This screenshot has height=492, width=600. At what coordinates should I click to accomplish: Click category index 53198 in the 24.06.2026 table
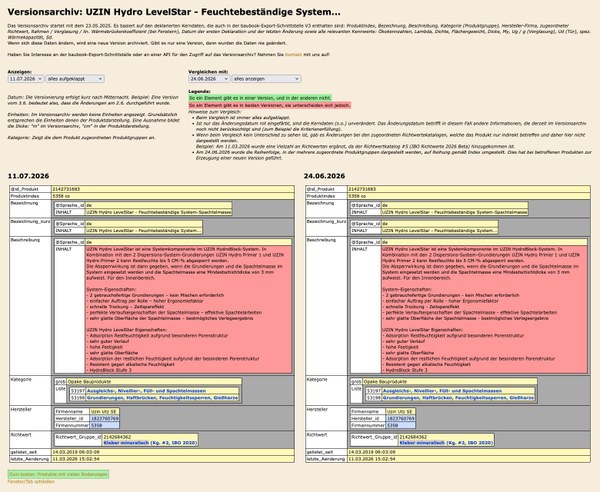[374, 398]
